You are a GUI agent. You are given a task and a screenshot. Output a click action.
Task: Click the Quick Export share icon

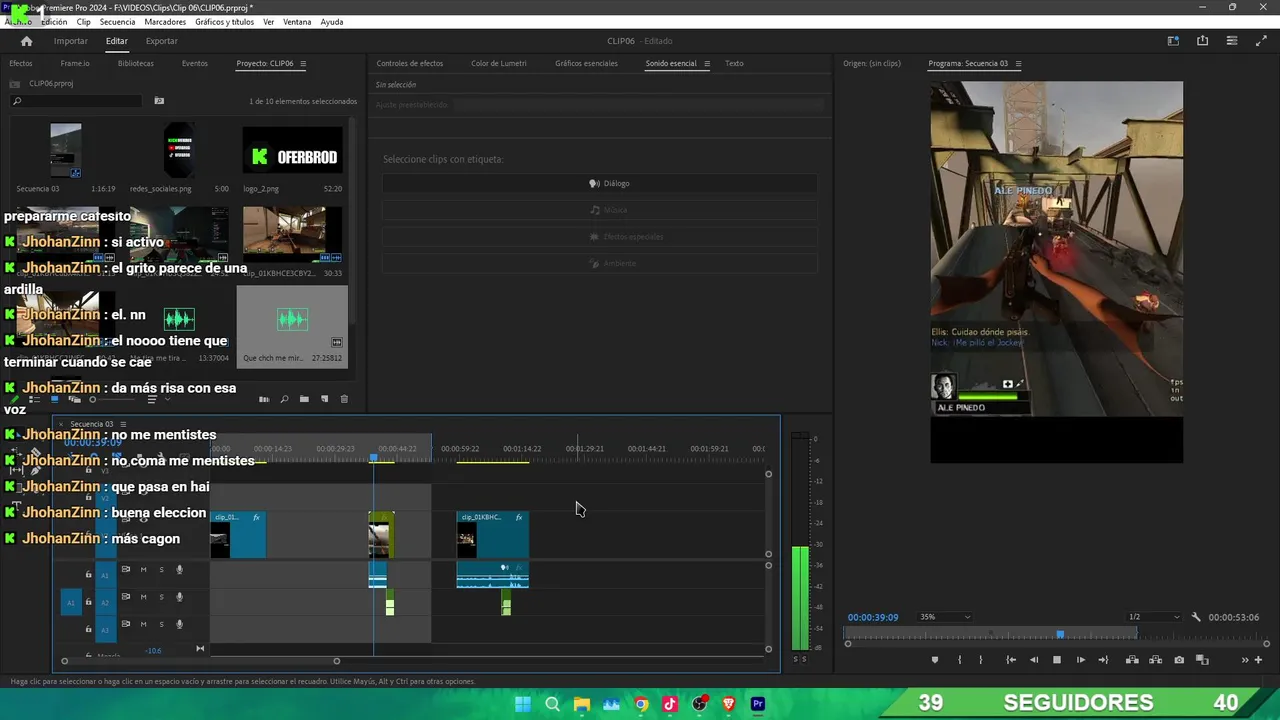point(1202,41)
